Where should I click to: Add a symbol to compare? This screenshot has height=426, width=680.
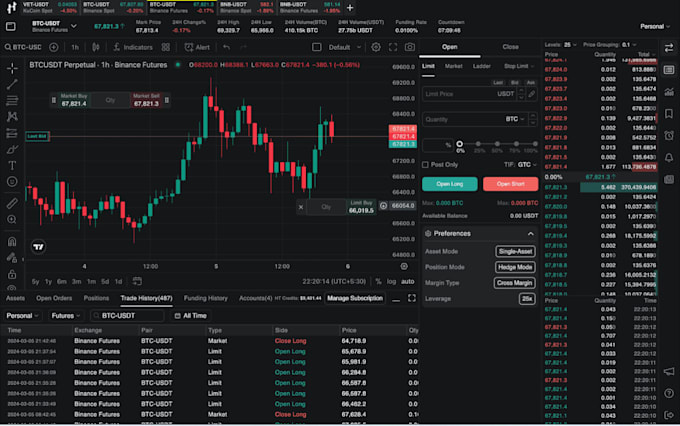54,47
